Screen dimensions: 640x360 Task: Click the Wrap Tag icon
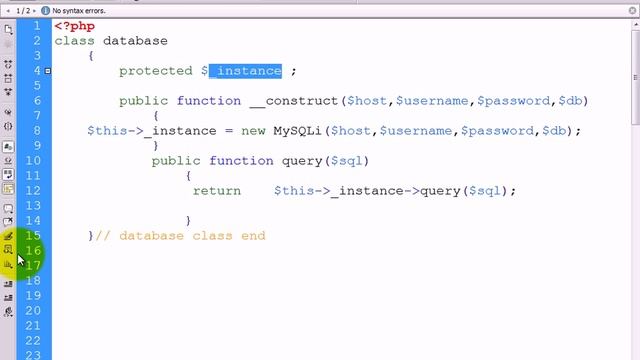click(x=8, y=236)
